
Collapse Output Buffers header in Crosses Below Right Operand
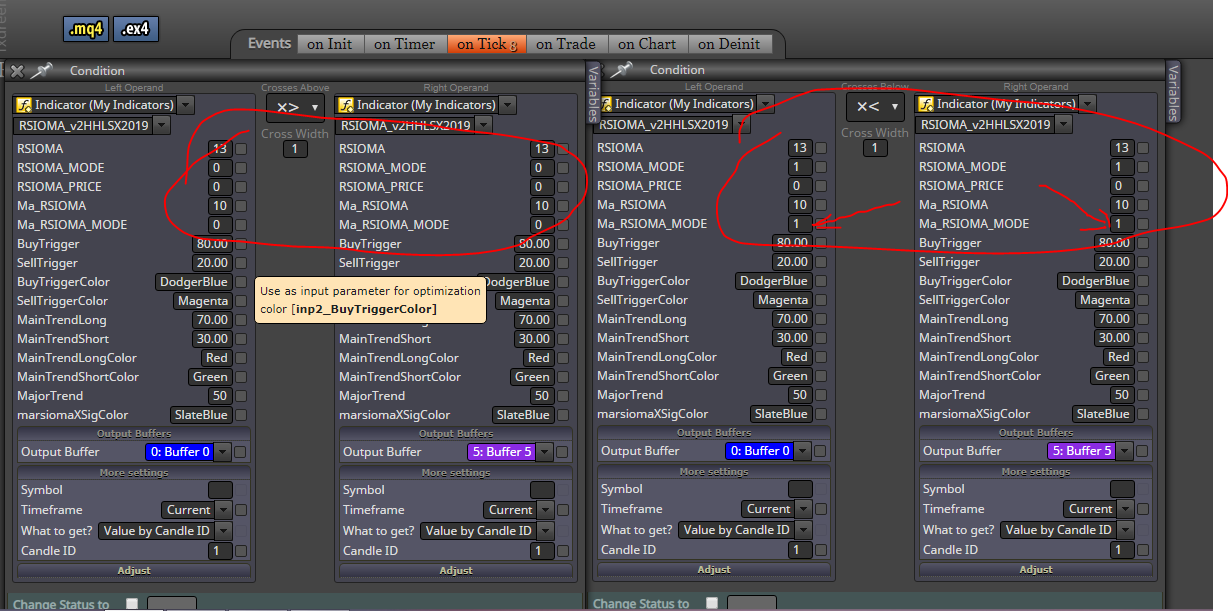[1036, 433]
